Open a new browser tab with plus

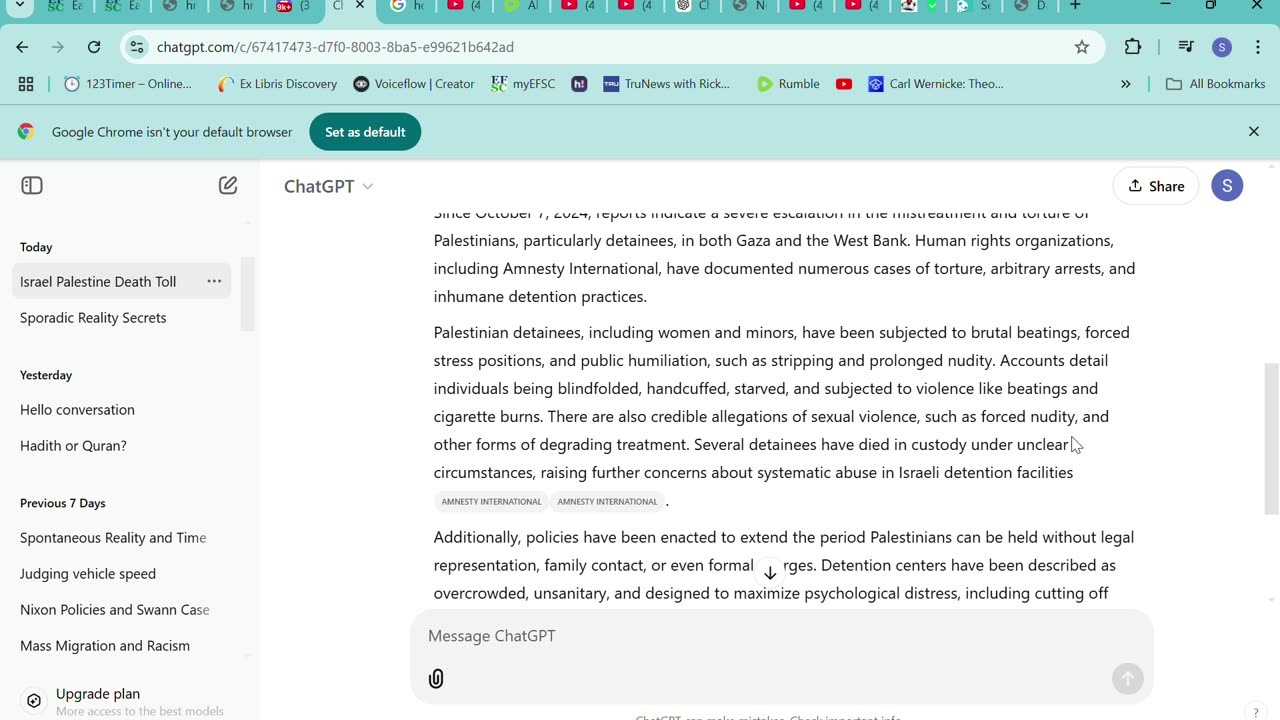(x=1075, y=6)
